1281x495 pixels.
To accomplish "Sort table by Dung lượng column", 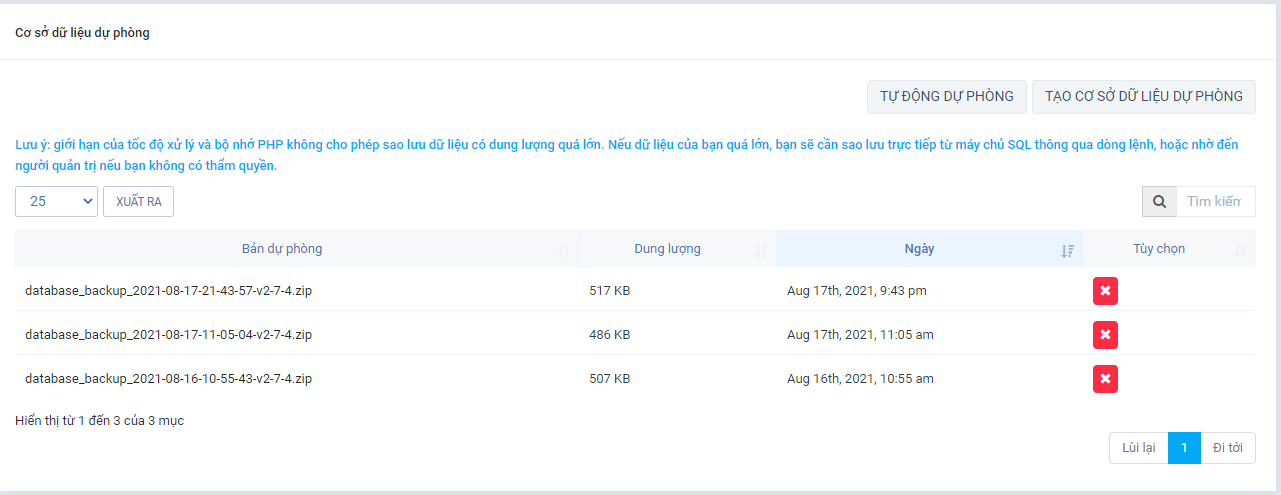I will pyautogui.click(x=667, y=249).
